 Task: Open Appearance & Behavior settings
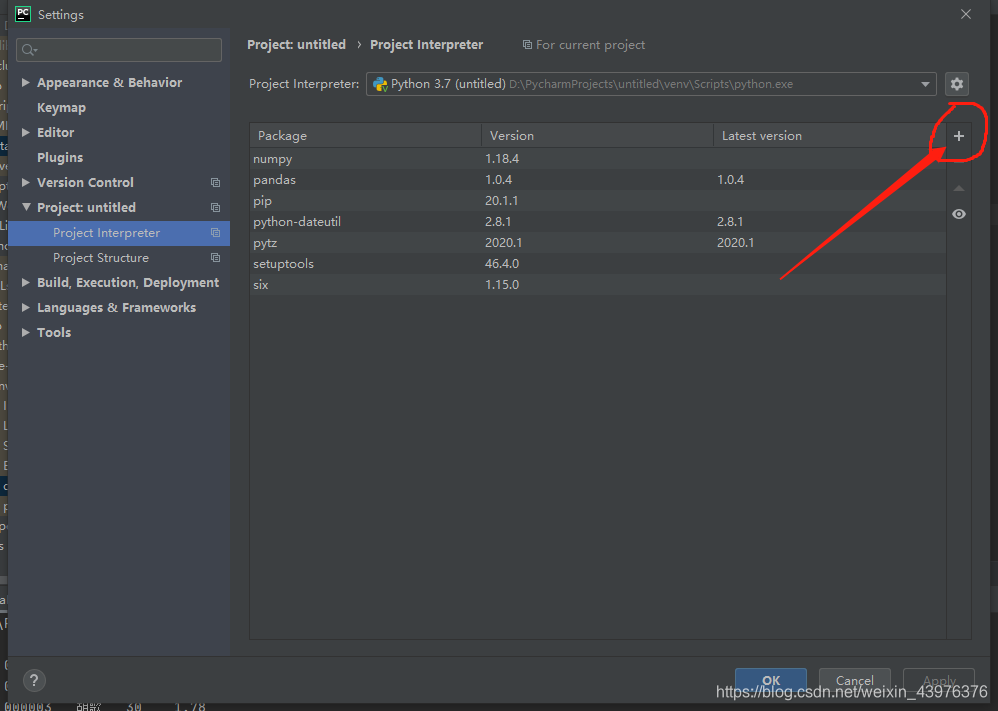(x=109, y=83)
